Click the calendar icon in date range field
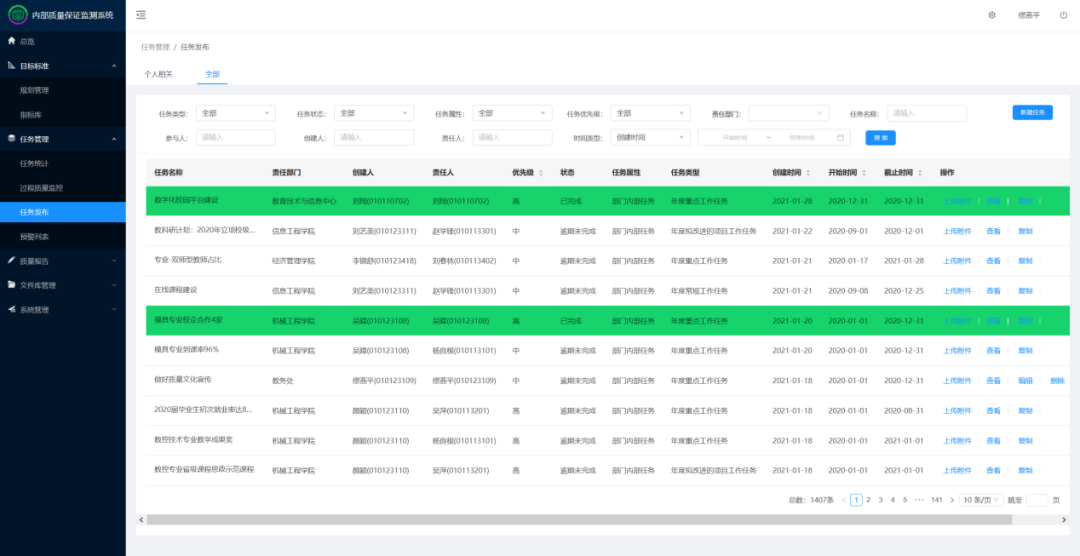 [841, 138]
